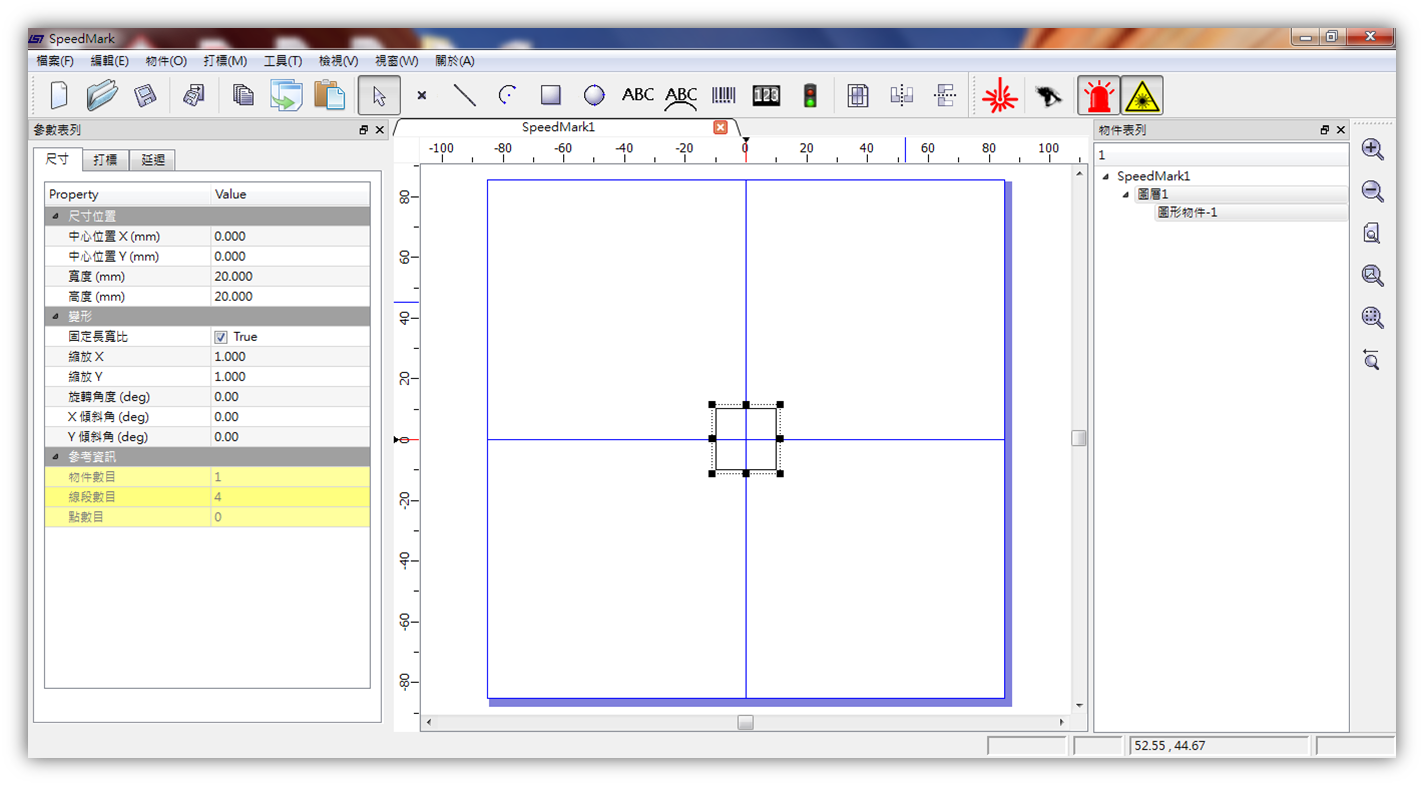The width and height of the screenshot is (1424, 786).
Task: Collapse the SpeedMark1 node in object list
Action: pyautogui.click(x=1104, y=176)
